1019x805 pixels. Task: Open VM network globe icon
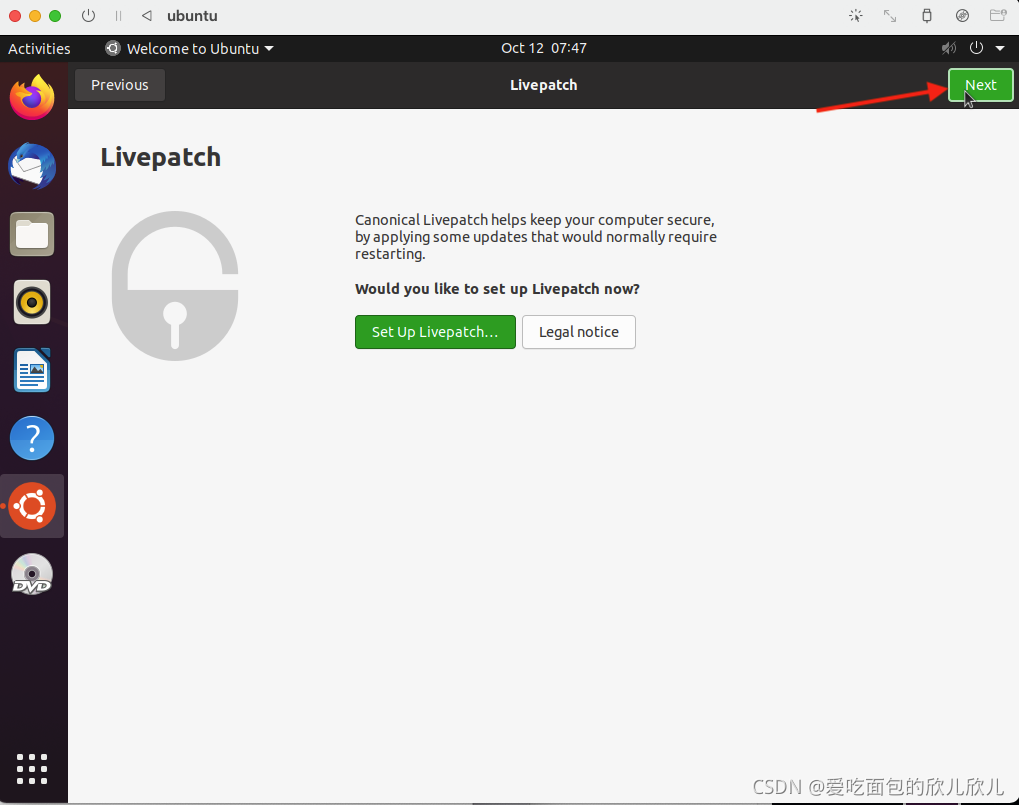pyautogui.click(x=962, y=16)
